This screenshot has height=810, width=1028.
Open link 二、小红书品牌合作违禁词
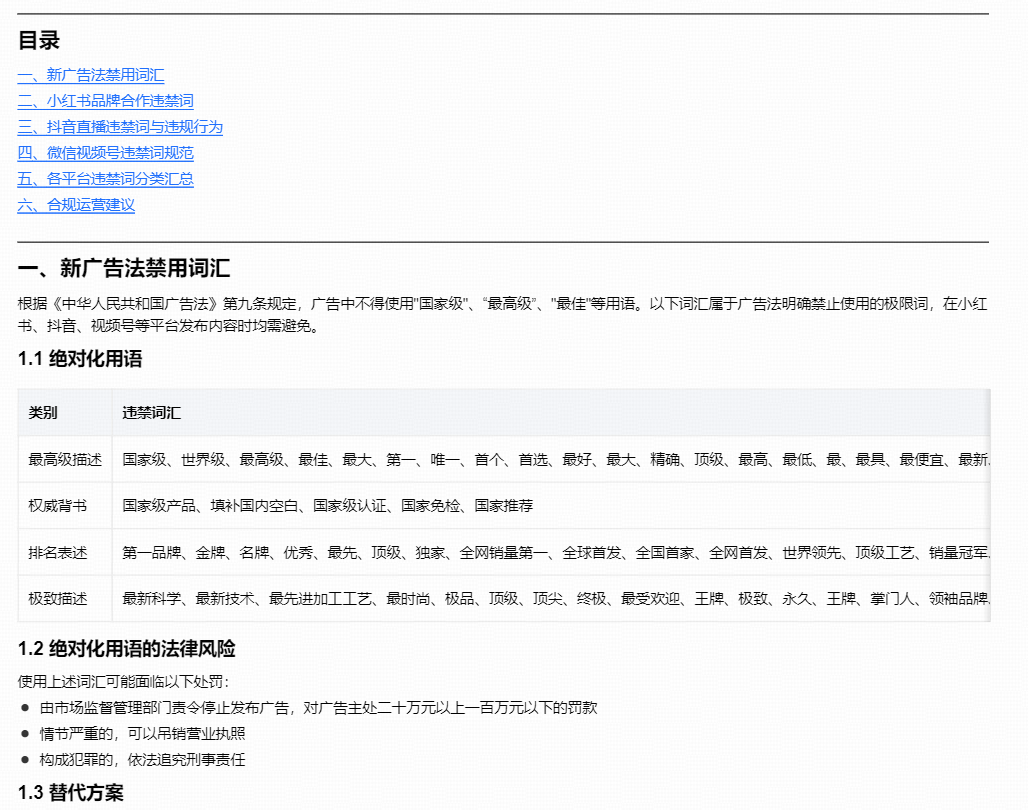[106, 101]
